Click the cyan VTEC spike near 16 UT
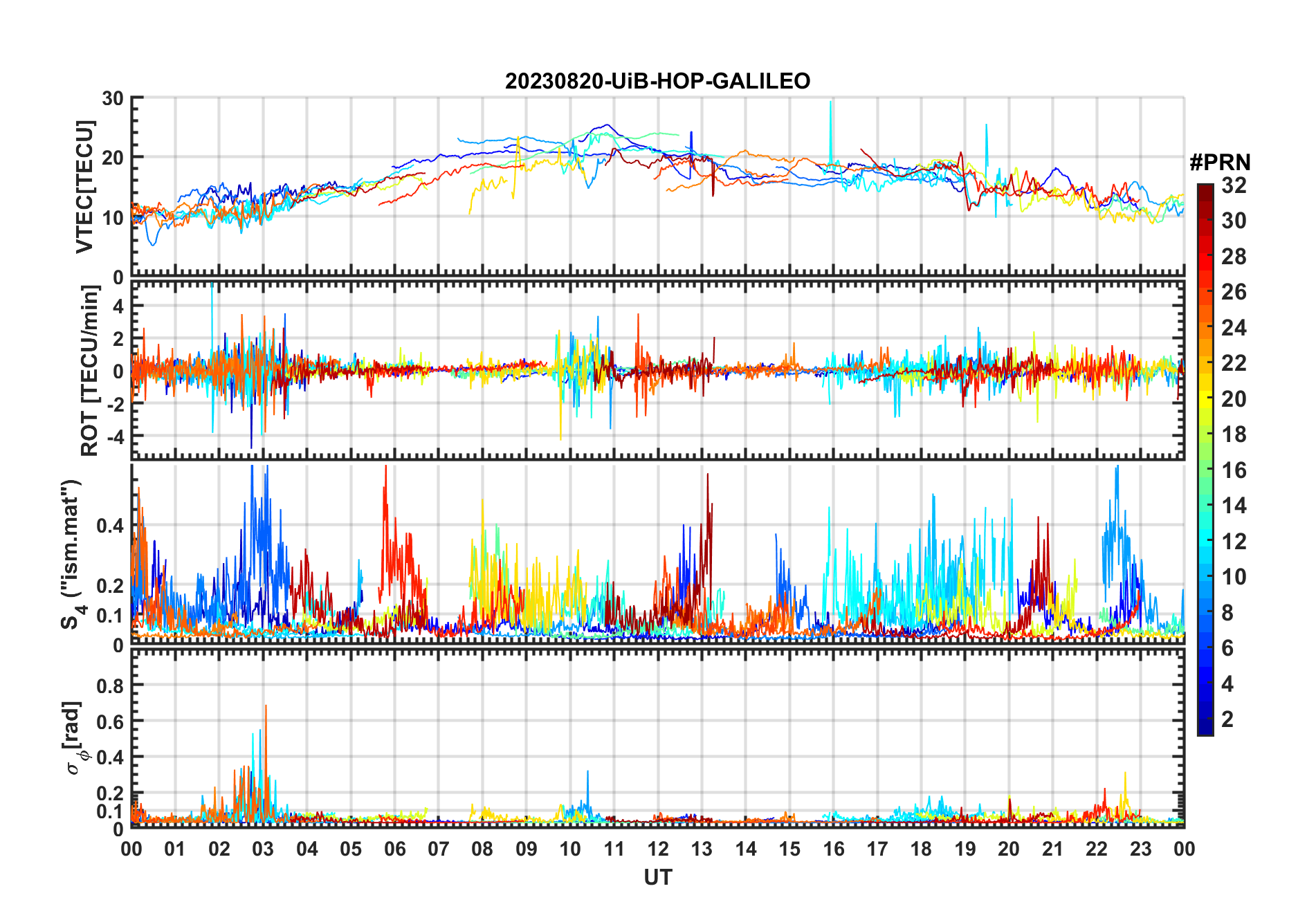This screenshot has width=1316, height=920. (x=830, y=104)
